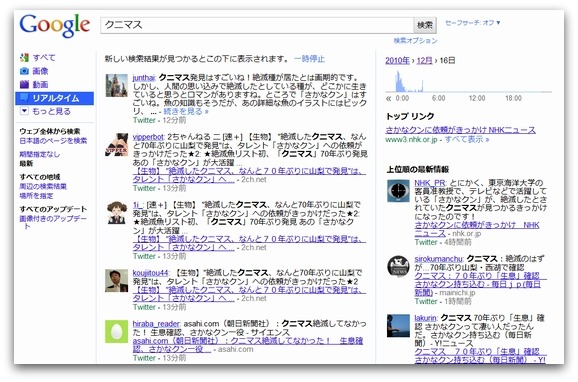Viewport: 578px width, 382px height.
Task: Click 一時停止 to pause updates
Action: point(310,59)
